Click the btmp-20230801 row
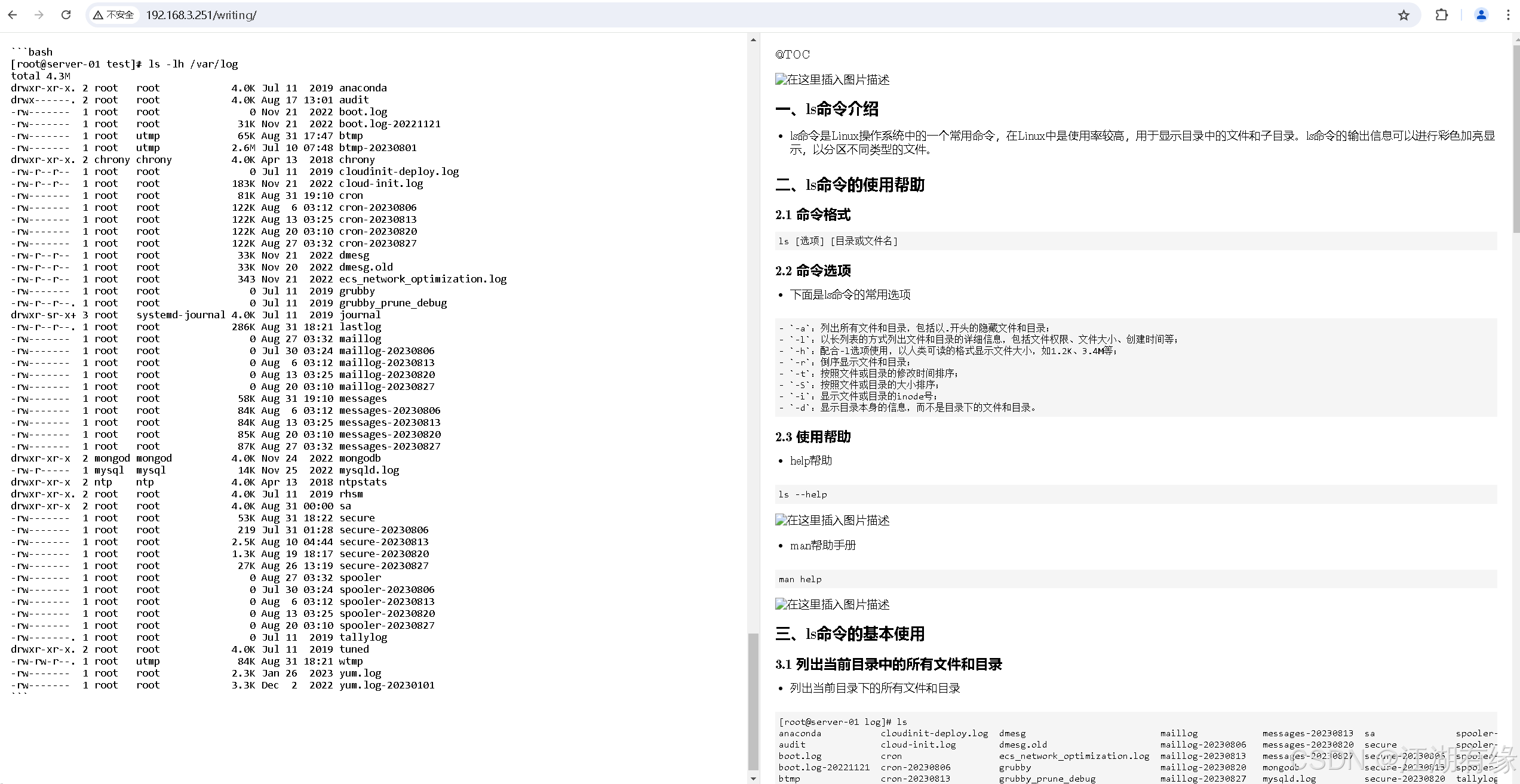 (214, 147)
